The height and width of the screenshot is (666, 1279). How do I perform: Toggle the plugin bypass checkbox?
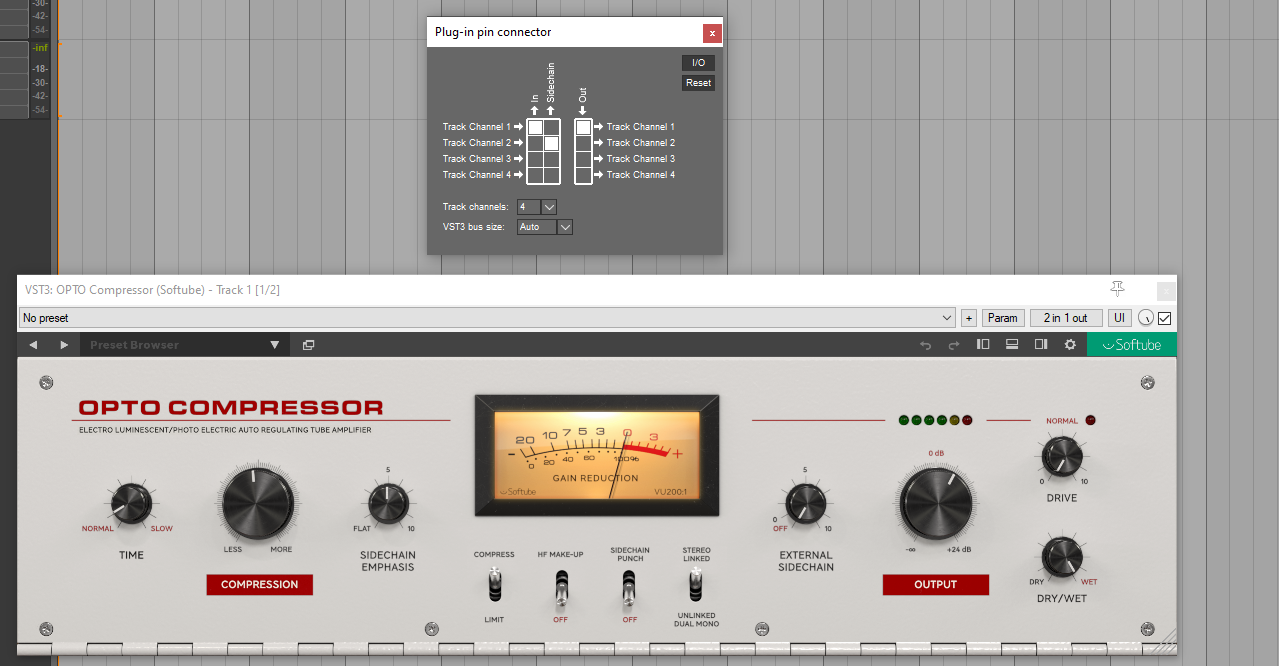[1165, 318]
